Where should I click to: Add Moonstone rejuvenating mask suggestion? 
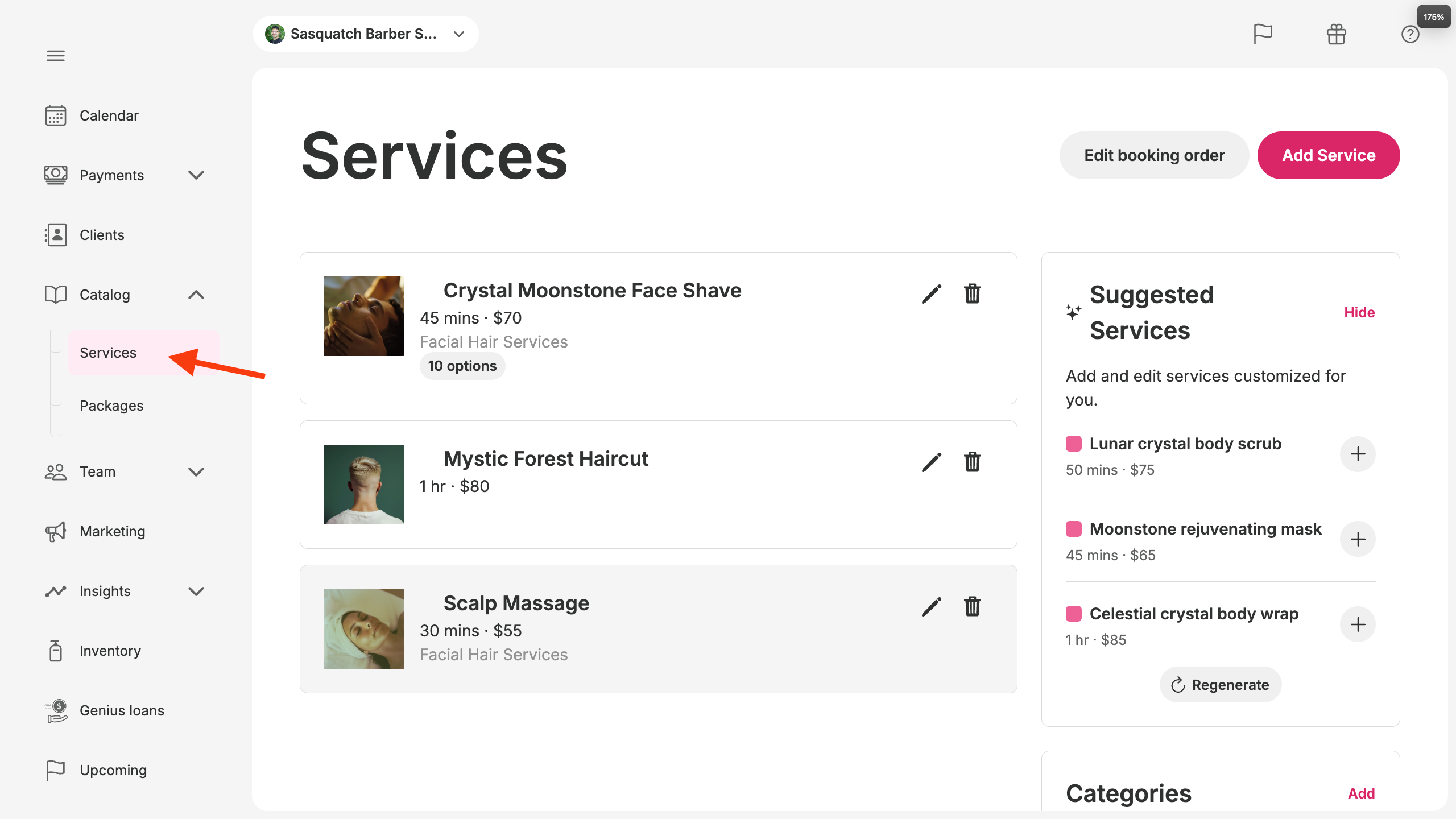1358,539
